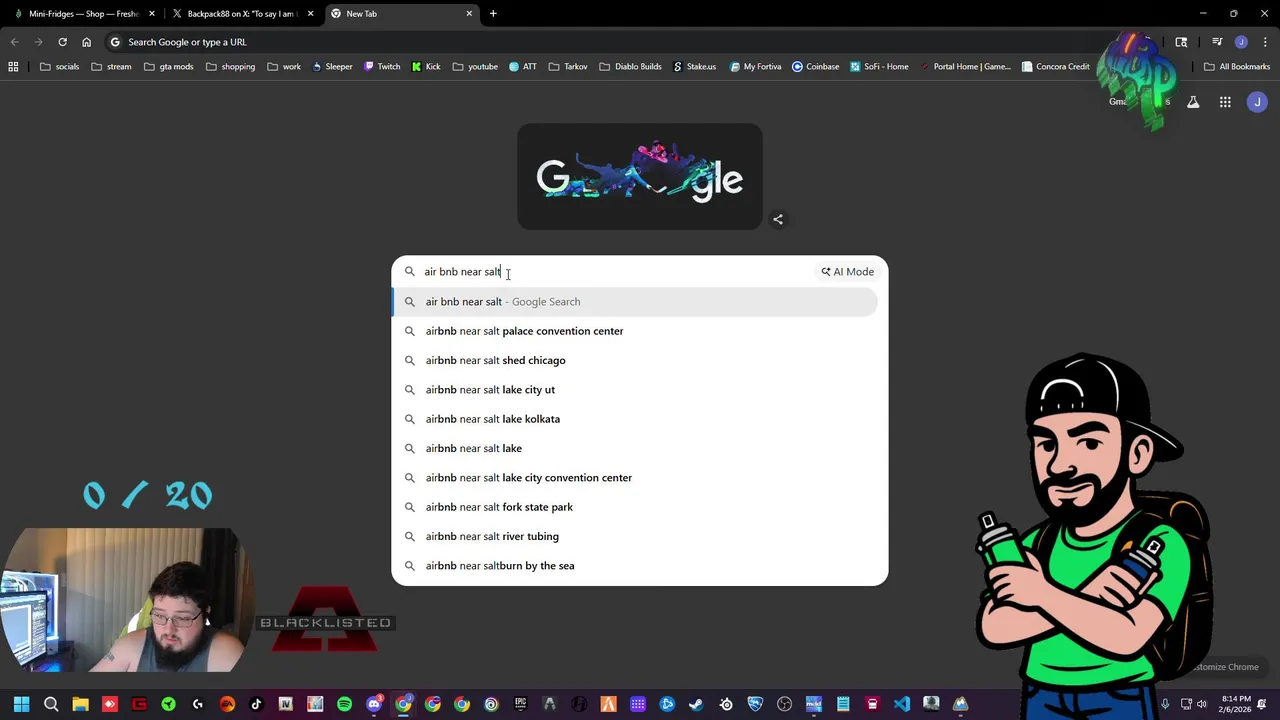
Task: Open Visual Studio Code from the taskbar
Action: tap(902, 704)
